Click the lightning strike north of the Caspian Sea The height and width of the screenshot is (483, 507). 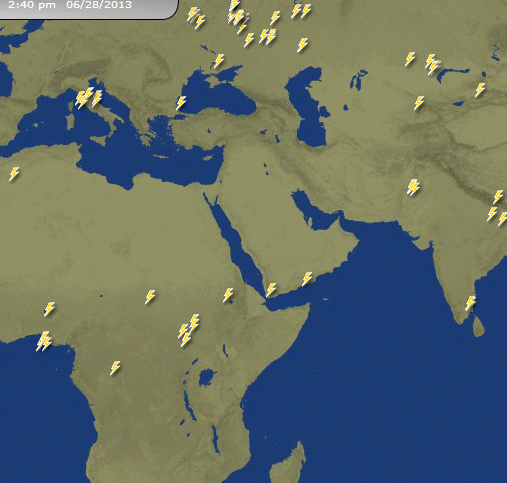[x=302, y=45]
